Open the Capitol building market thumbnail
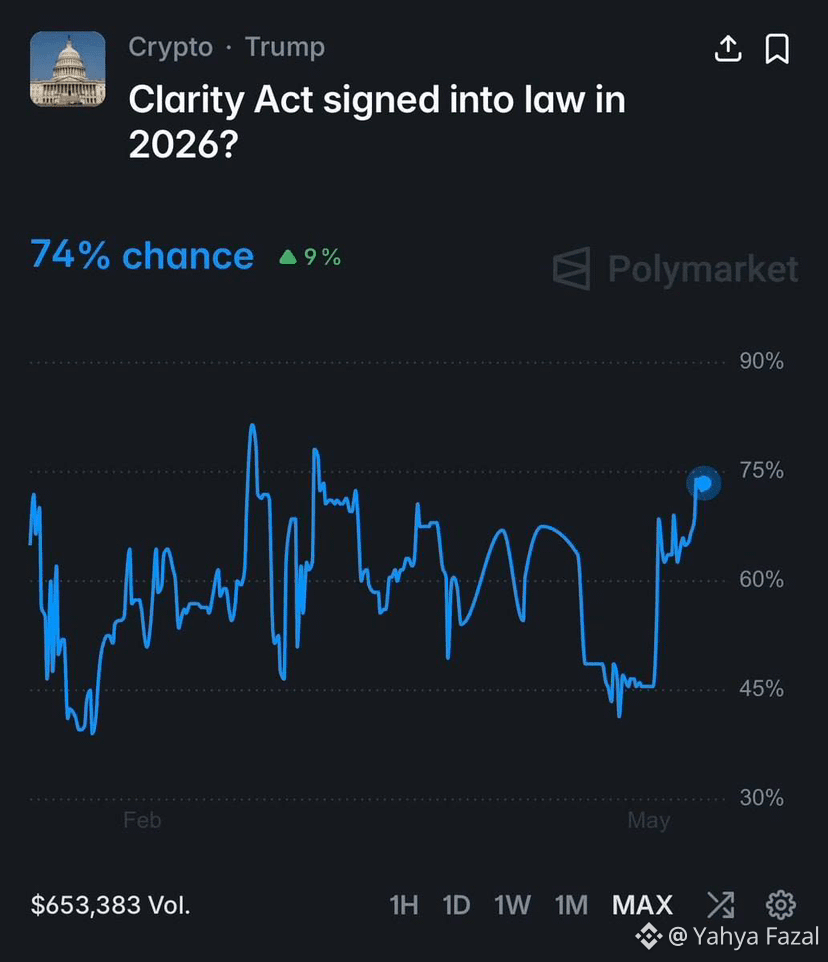This screenshot has width=828, height=962. [67, 69]
